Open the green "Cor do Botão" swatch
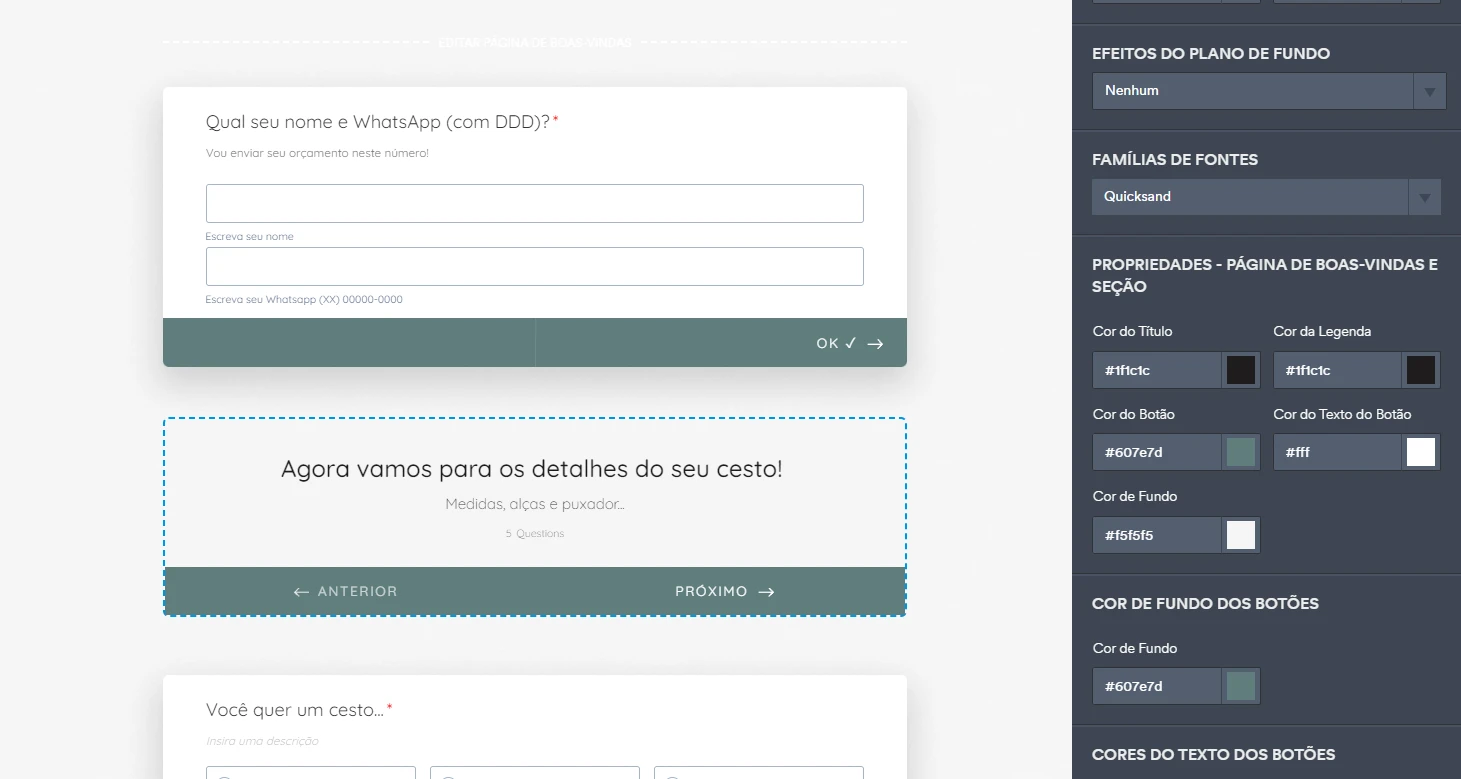Screen dimensions: 1461x779 point(1240,452)
